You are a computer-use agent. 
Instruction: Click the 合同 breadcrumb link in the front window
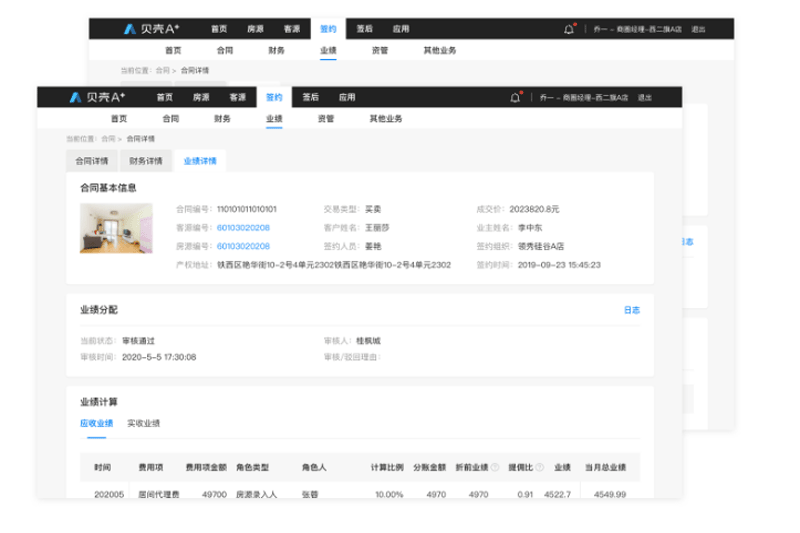click(107, 139)
